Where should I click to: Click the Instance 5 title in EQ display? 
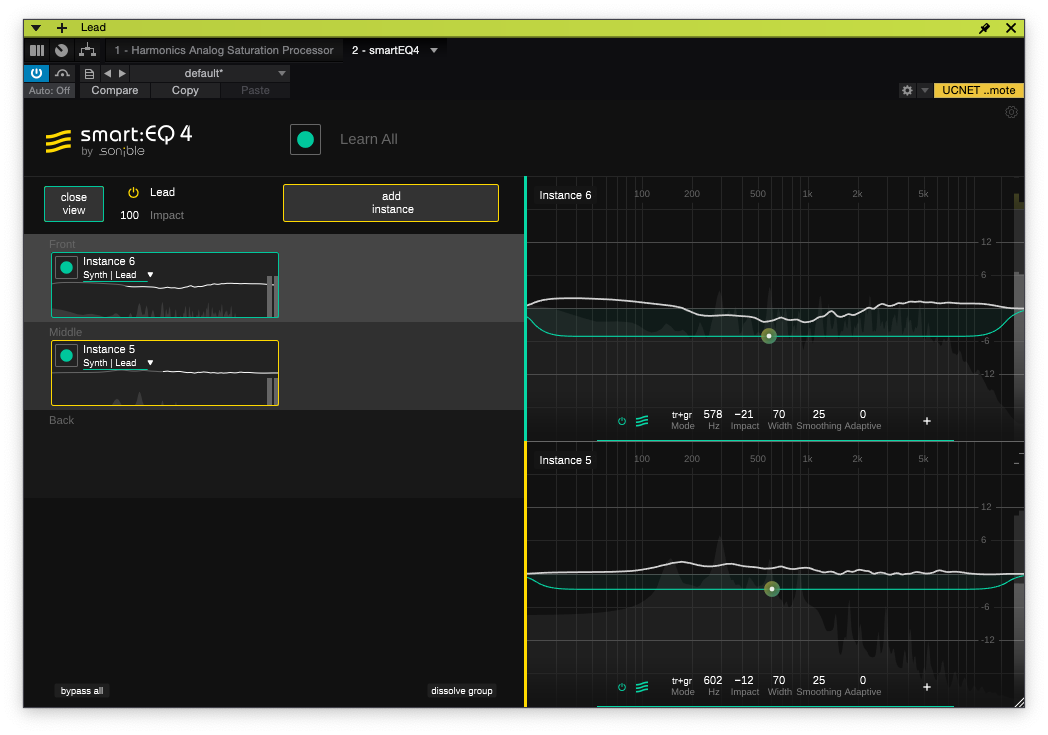pyautogui.click(x=565, y=460)
